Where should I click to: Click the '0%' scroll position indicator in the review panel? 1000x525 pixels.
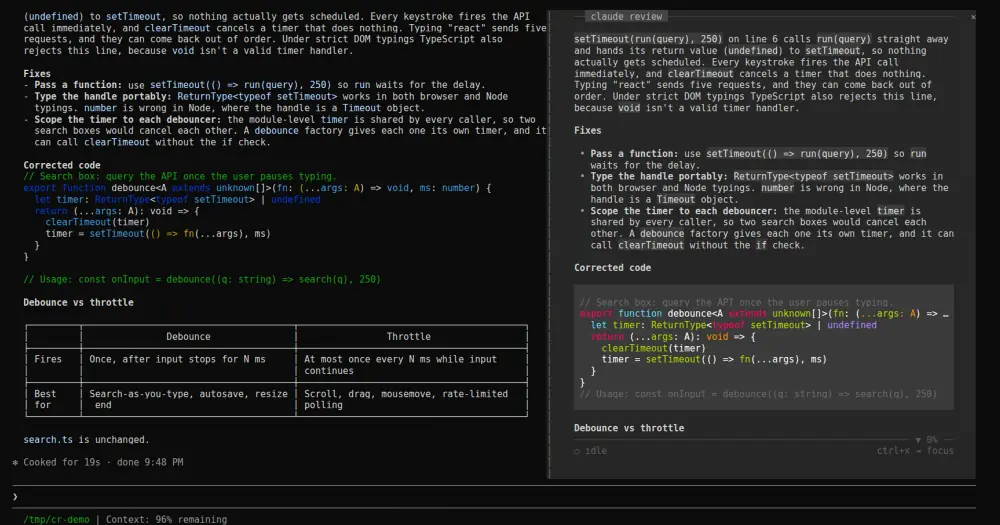[932, 440]
